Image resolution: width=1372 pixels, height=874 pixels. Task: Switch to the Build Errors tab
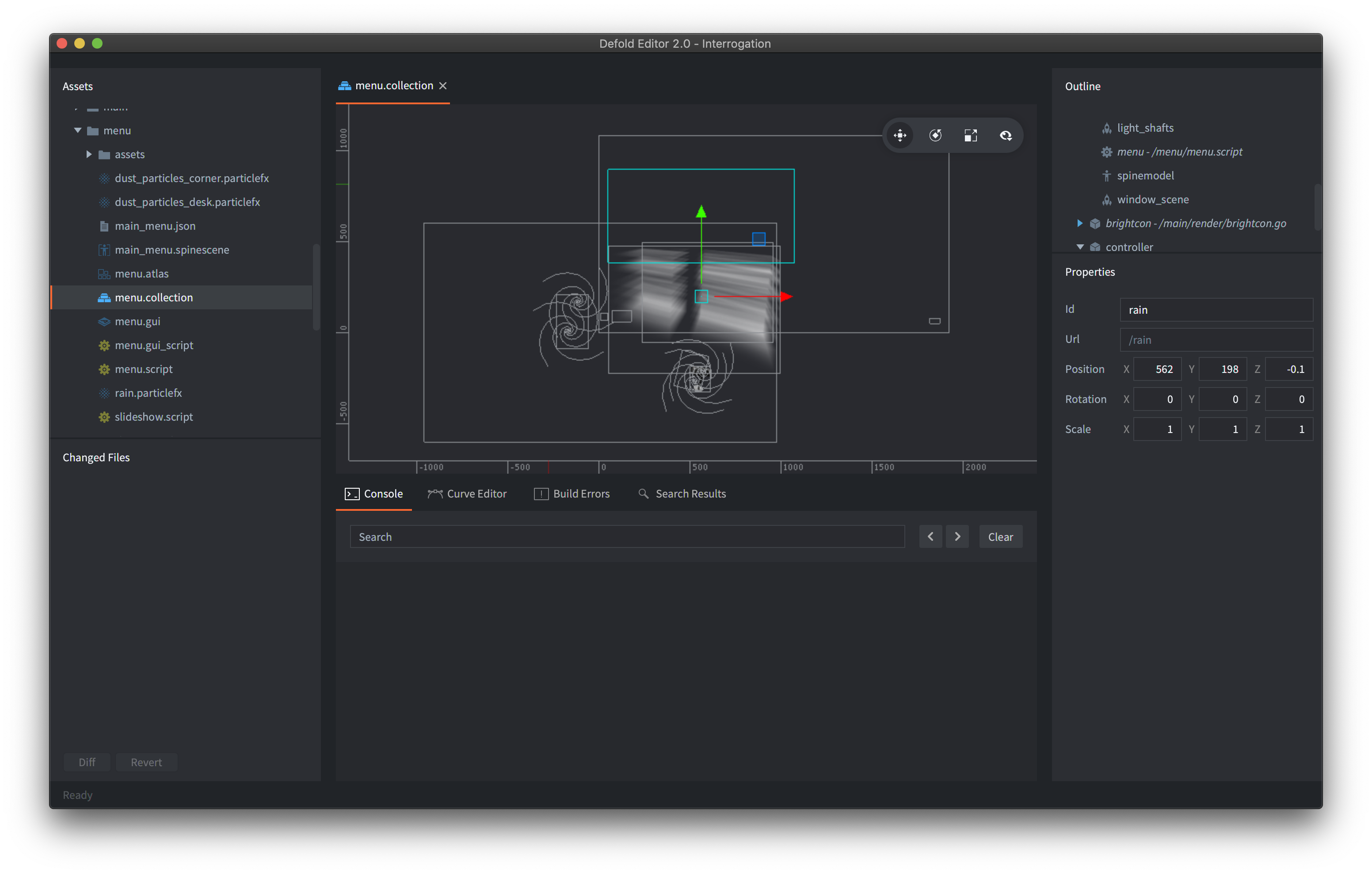tap(572, 494)
